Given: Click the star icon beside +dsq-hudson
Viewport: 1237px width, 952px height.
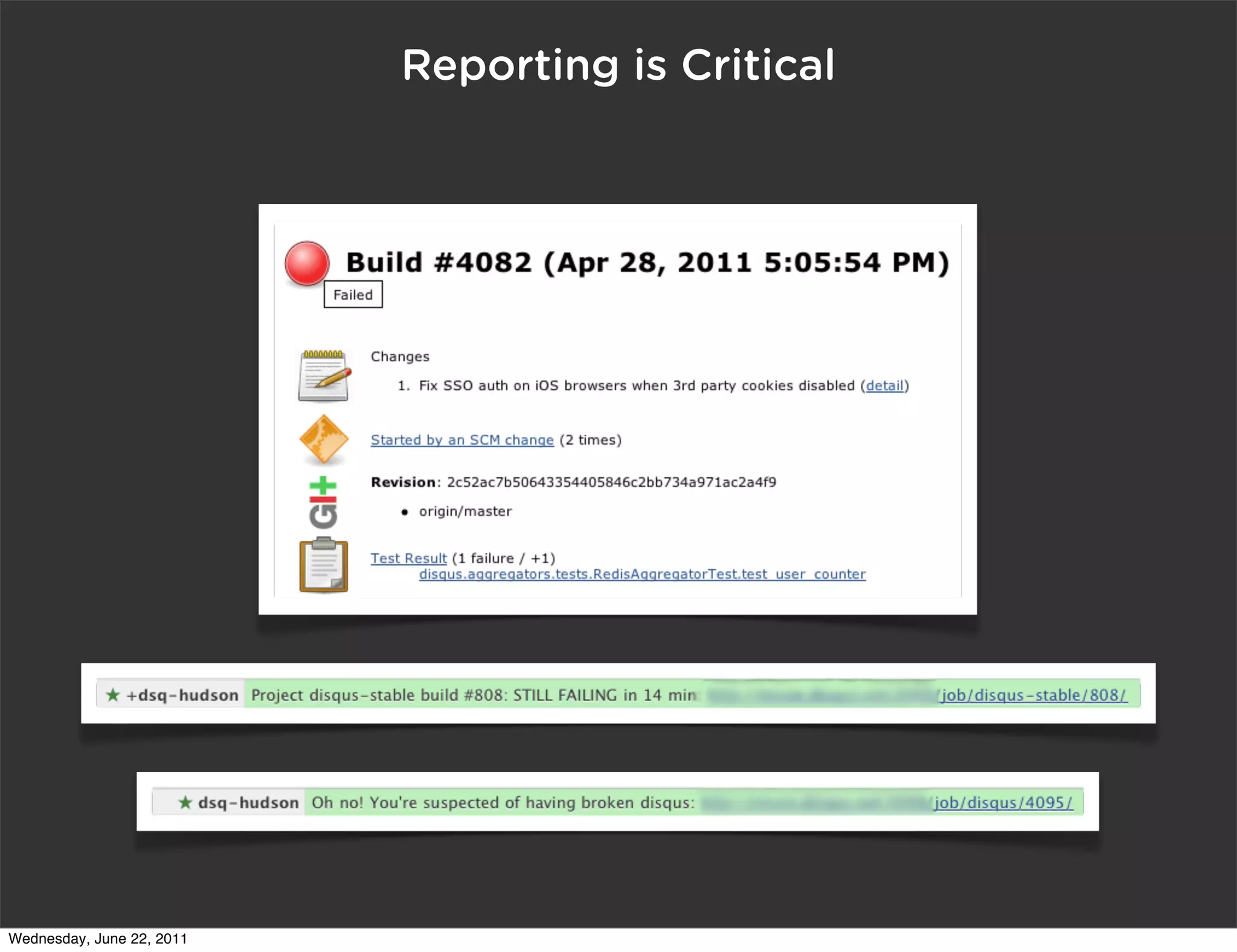Looking at the screenshot, I should point(112,695).
